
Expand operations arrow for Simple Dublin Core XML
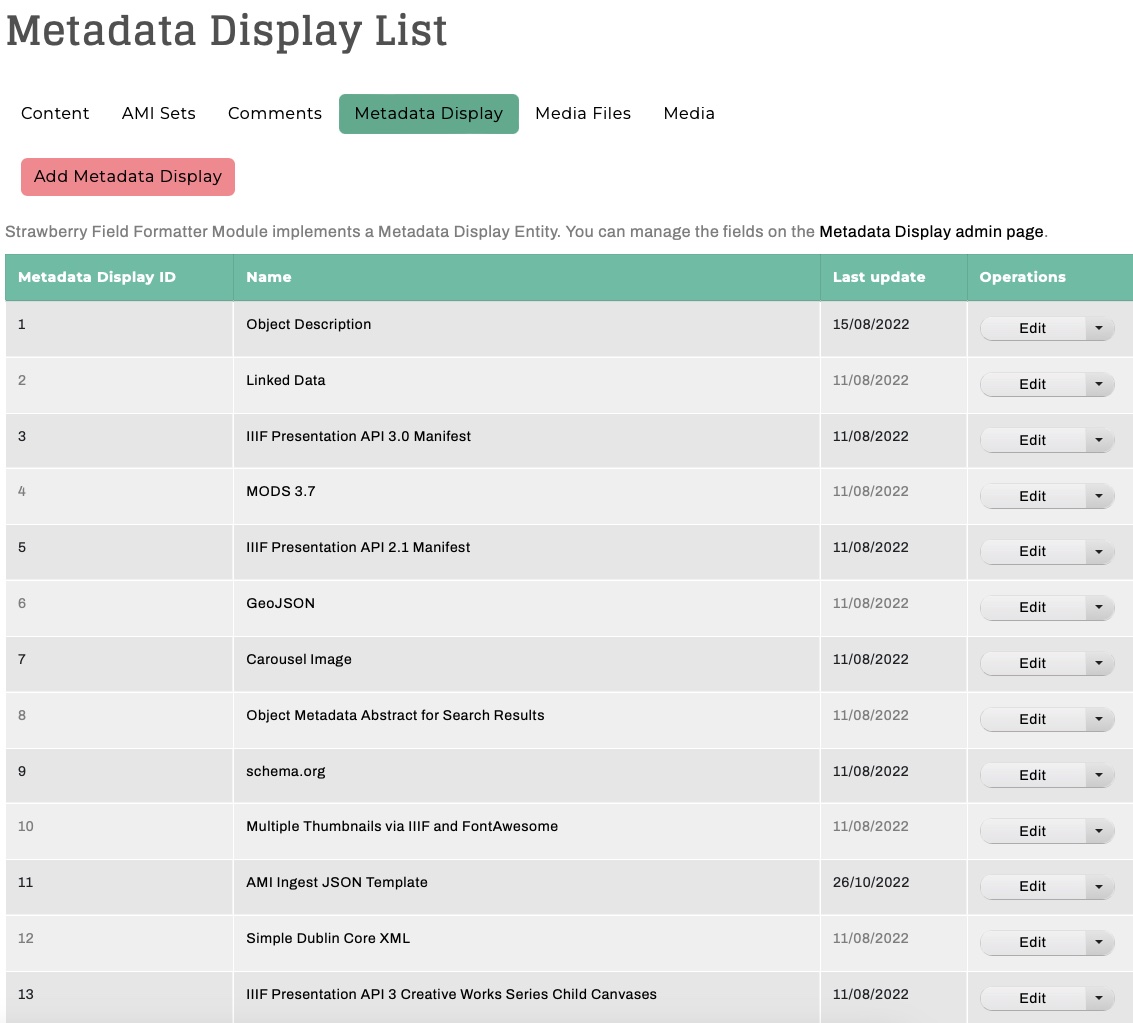click(x=1099, y=942)
